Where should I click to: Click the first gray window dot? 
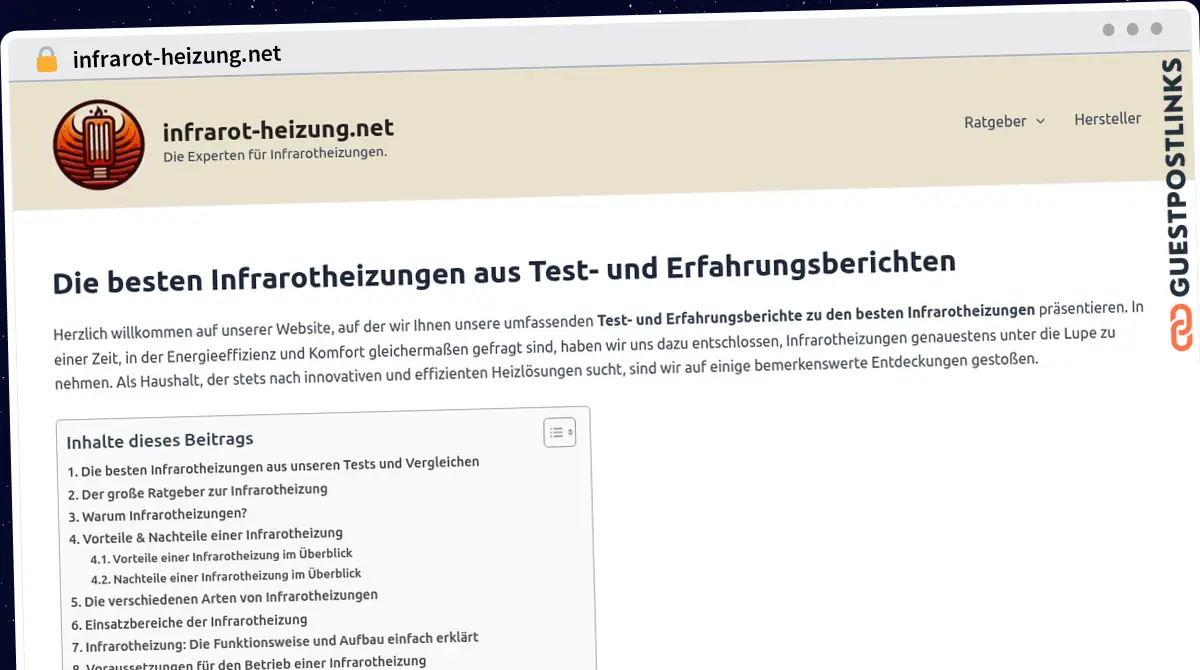[1108, 30]
